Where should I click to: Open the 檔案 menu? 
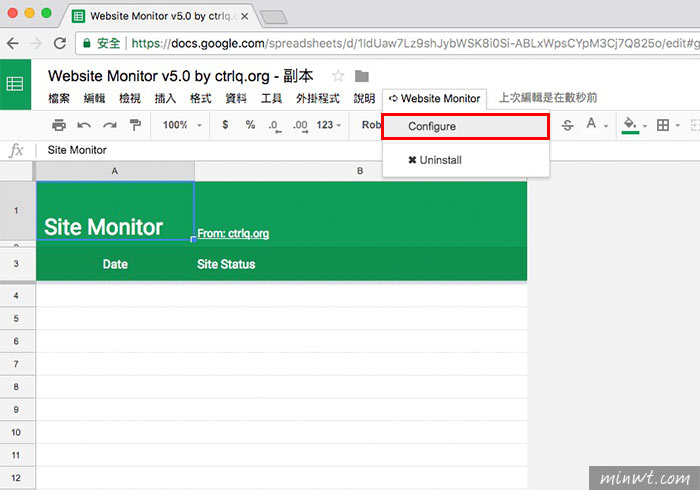59,98
